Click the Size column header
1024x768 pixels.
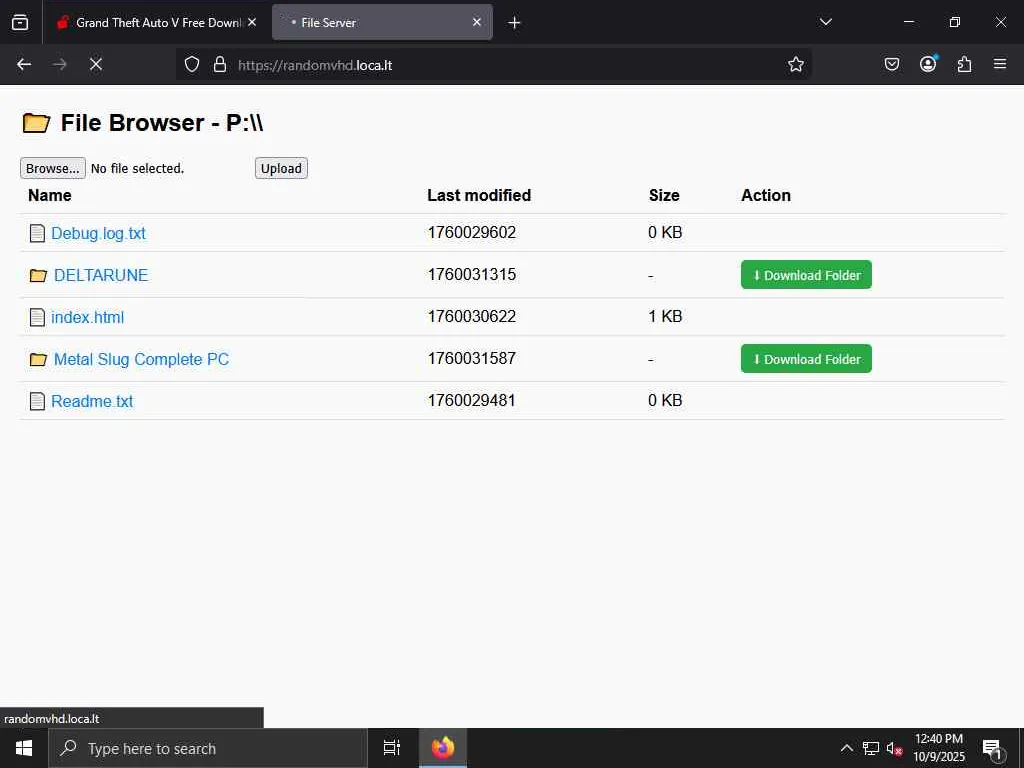pyautogui.click(x=664, y=195)
